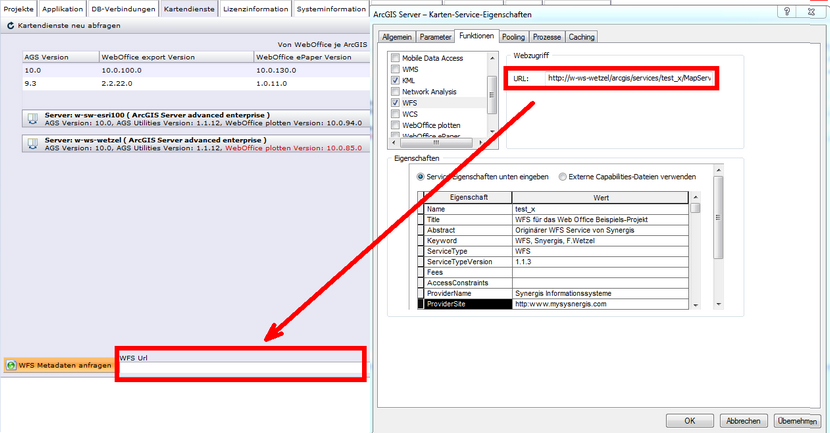Select the AGS Version 10.0 row
Screen dimensions: 830x433
click(196, 70)
